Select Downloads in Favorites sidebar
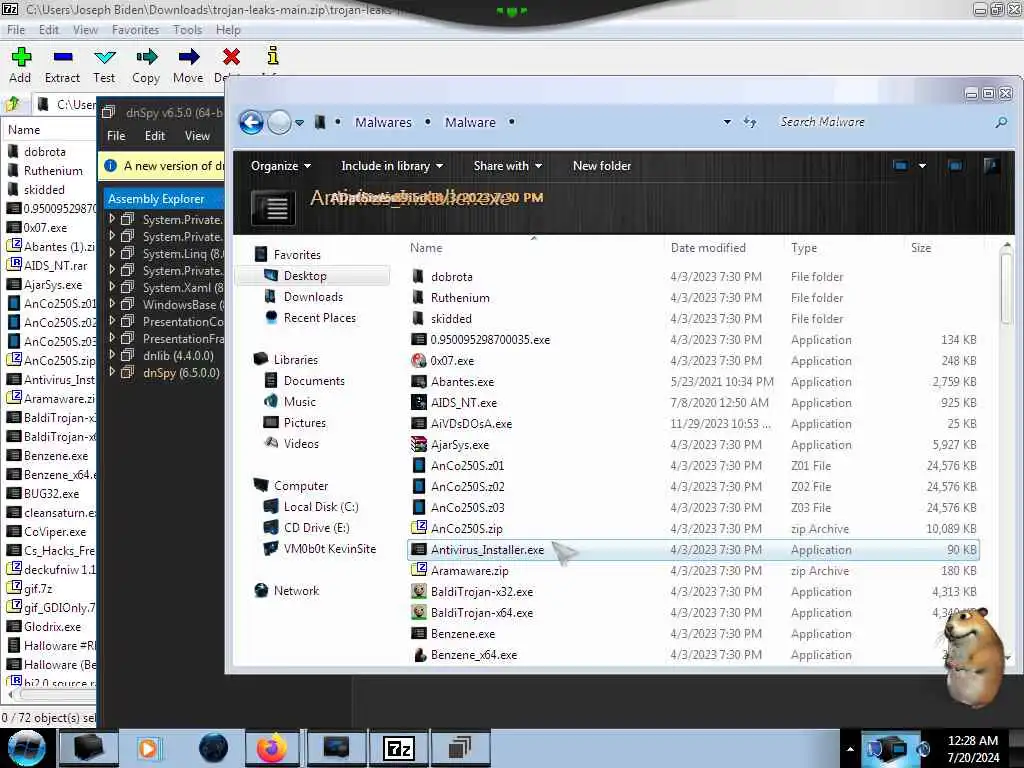 tap(313, 297)
